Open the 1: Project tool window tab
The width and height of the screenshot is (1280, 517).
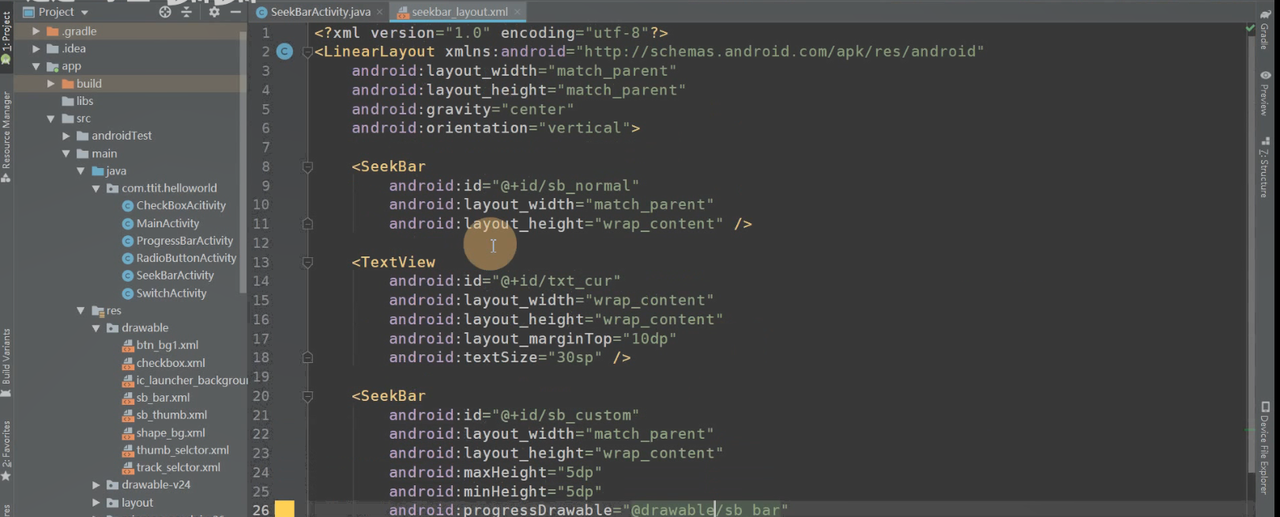(x=6, y=38)
